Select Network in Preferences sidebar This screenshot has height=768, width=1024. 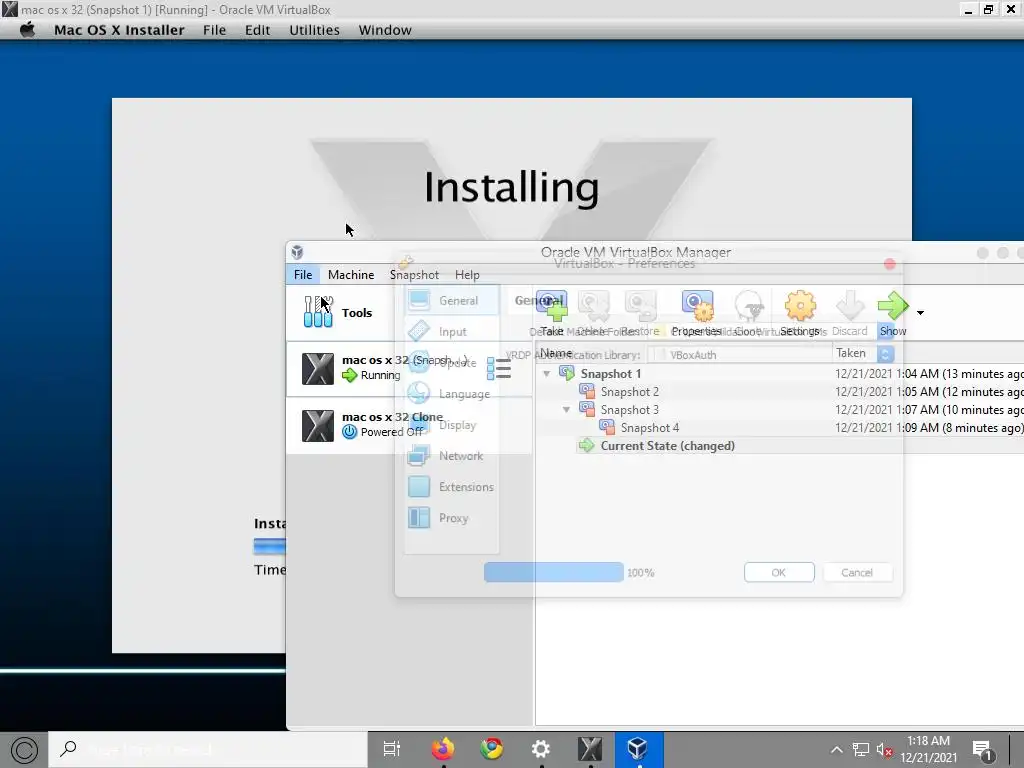[x=451, y=456]
